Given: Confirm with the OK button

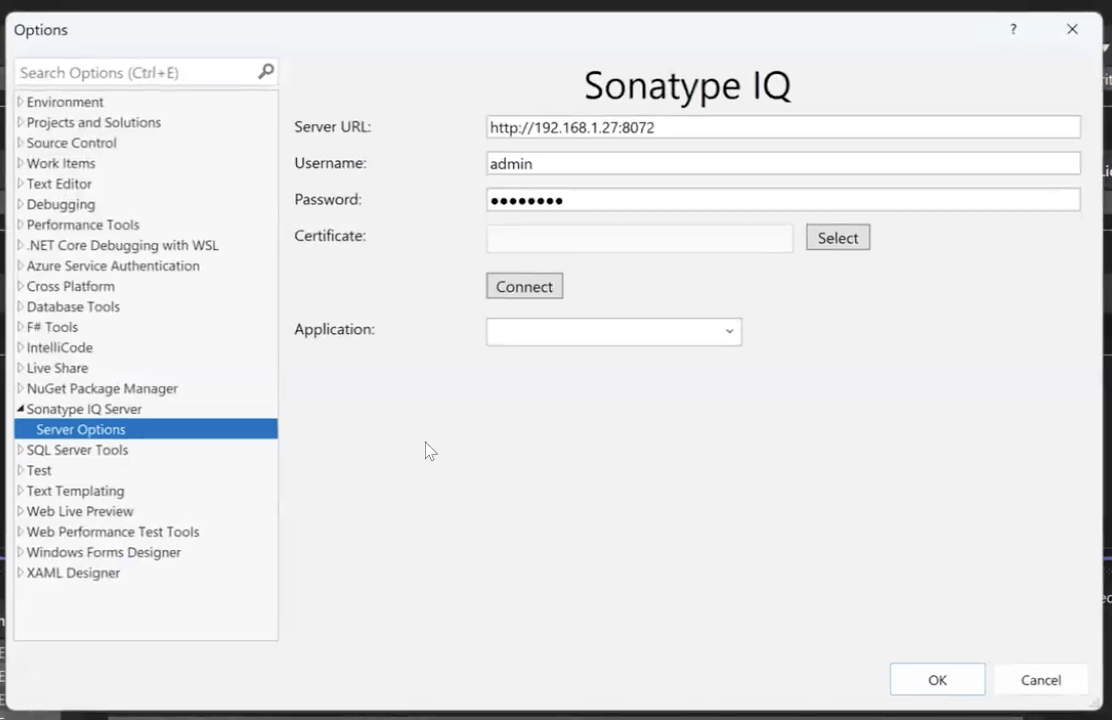Looking at the screenshot, I should [x=938, y=680].
